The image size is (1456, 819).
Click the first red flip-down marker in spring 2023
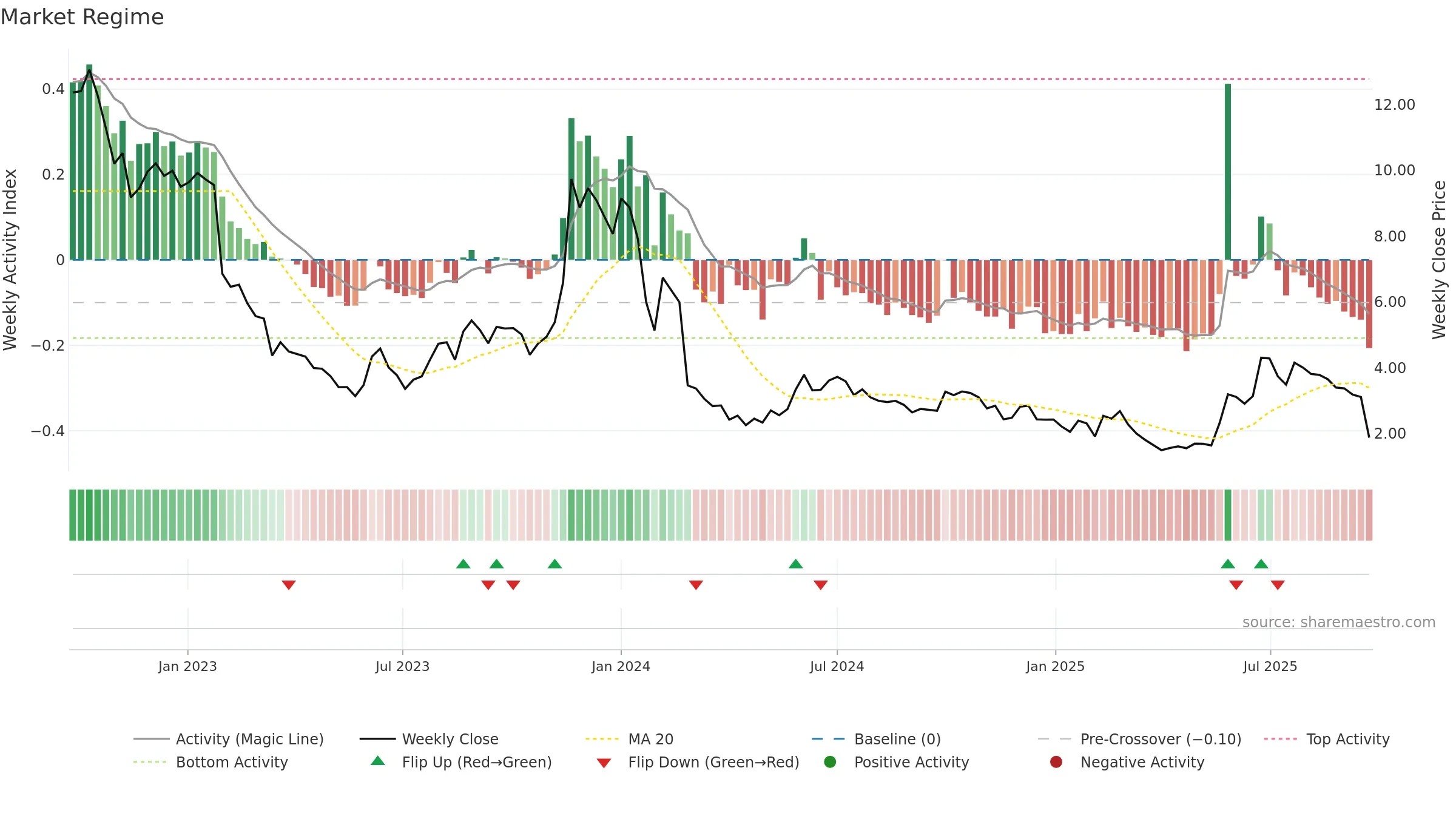click(x=289, y=585)
